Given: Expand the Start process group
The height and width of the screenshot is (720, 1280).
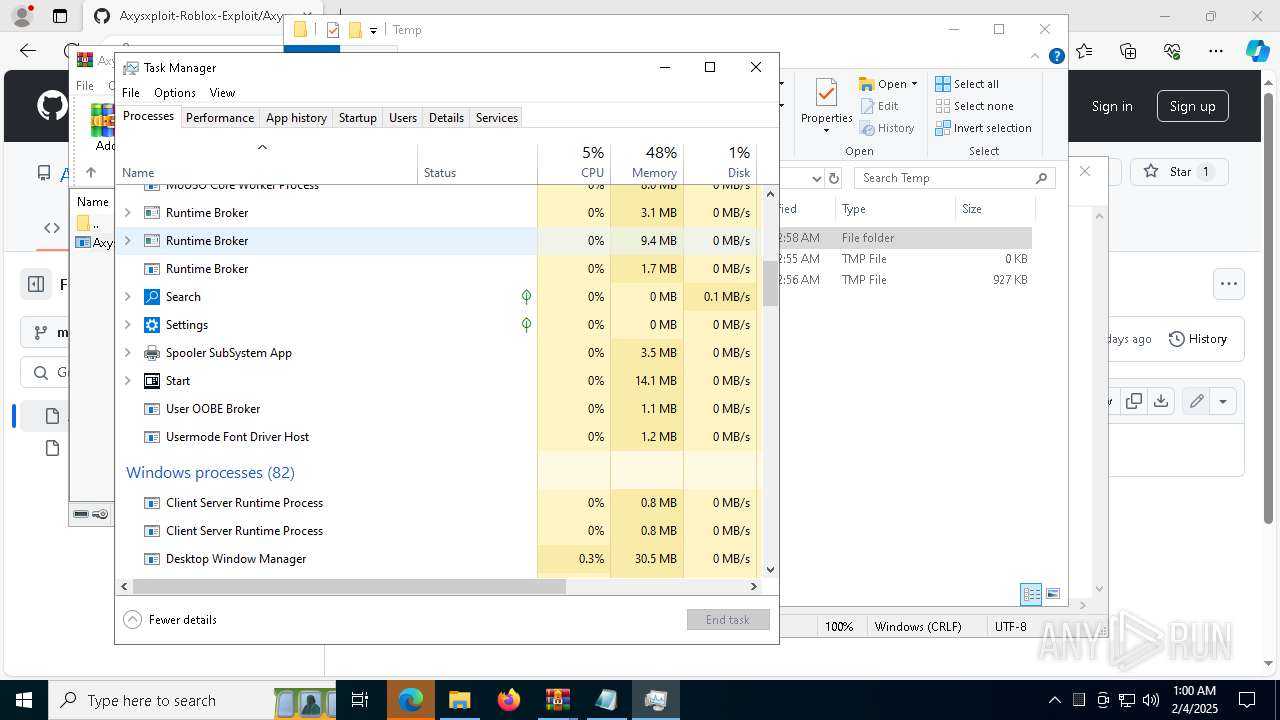Looking at the screenshot, I should tap(127, 381).
